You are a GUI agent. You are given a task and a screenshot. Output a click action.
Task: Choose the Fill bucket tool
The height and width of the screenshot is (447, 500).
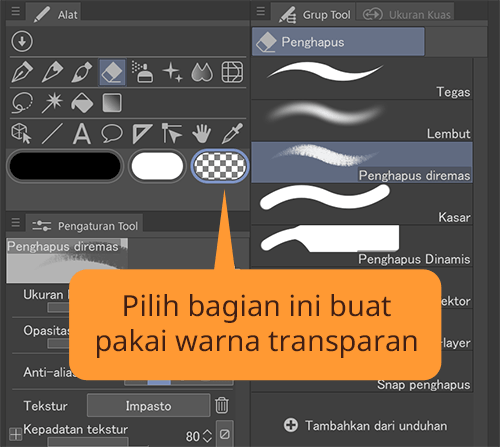point(82,103)
